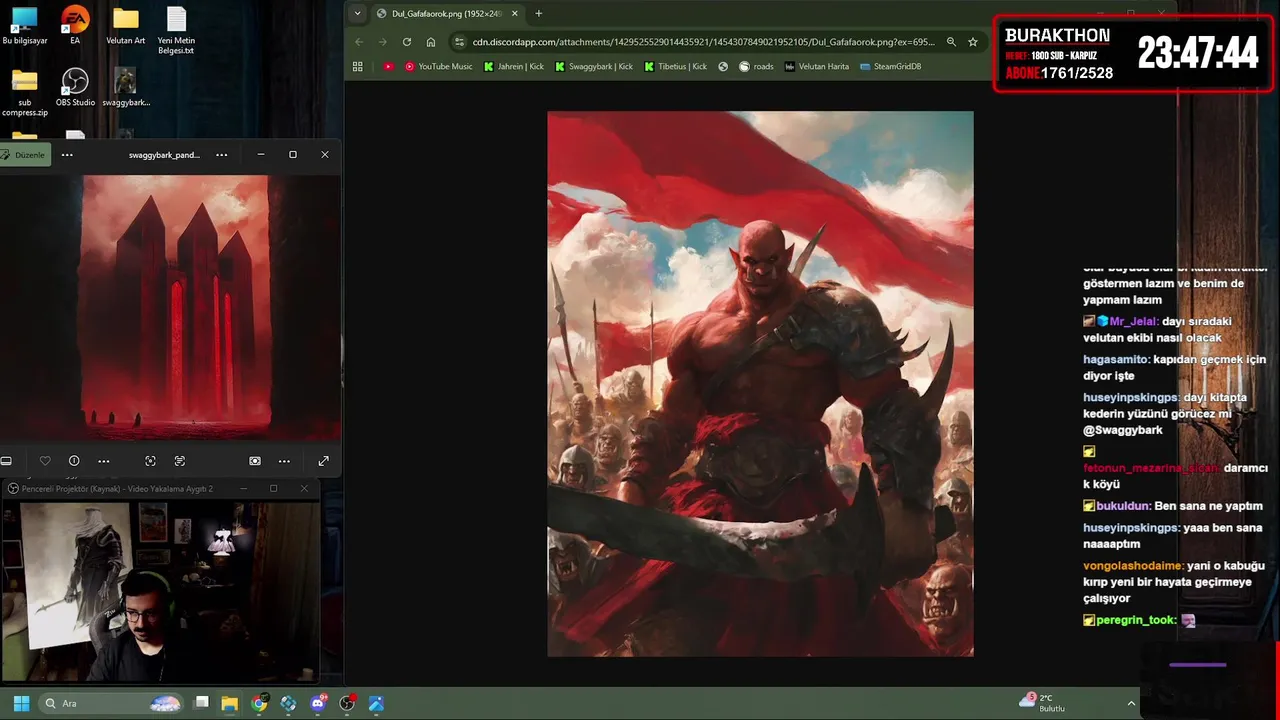Open Yeni Metin Belgesi.txt file
1280x720 pixels.
pos(176,30)
